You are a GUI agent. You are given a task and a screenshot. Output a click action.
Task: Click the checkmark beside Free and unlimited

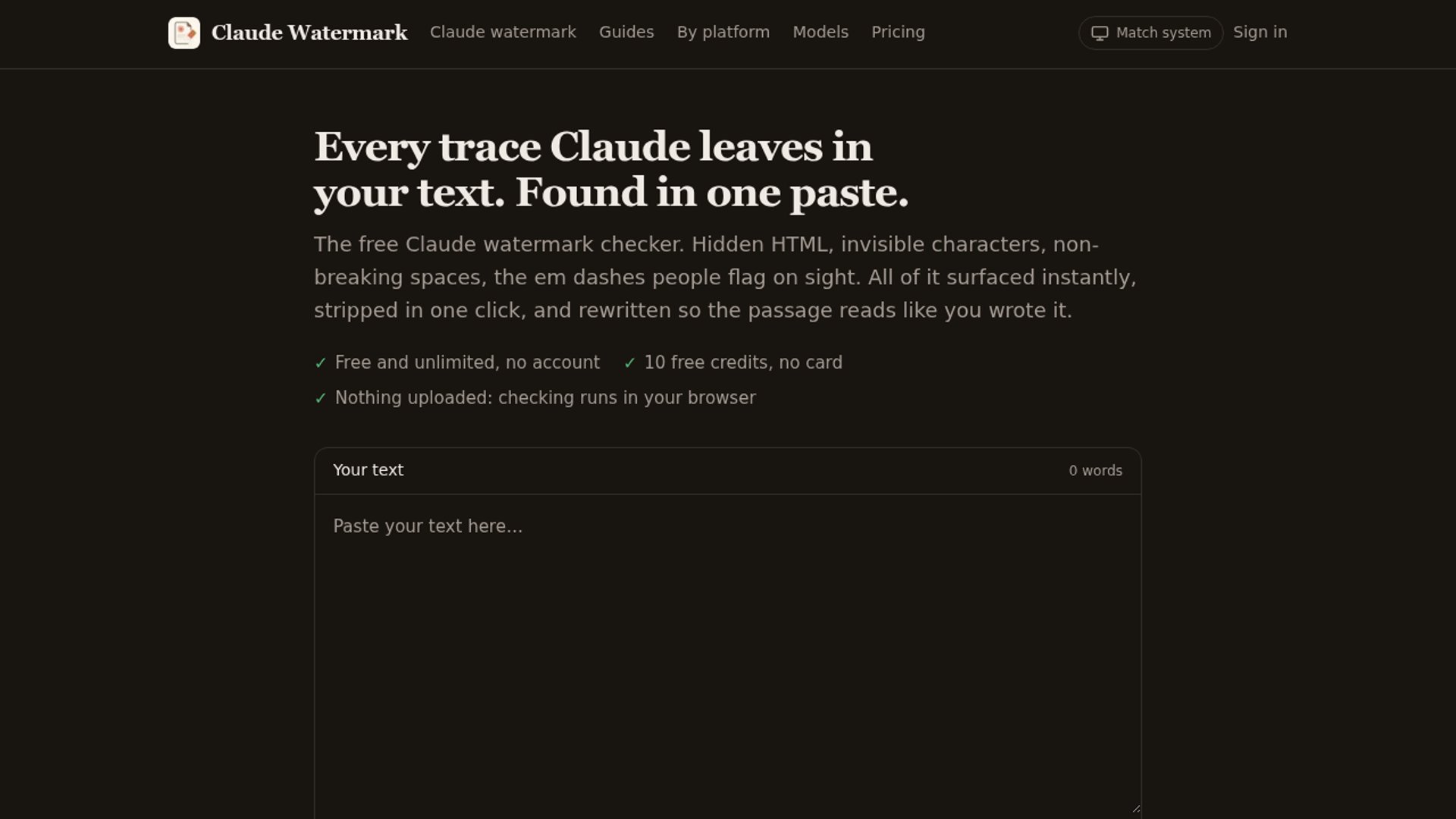(x=321, y=363)
